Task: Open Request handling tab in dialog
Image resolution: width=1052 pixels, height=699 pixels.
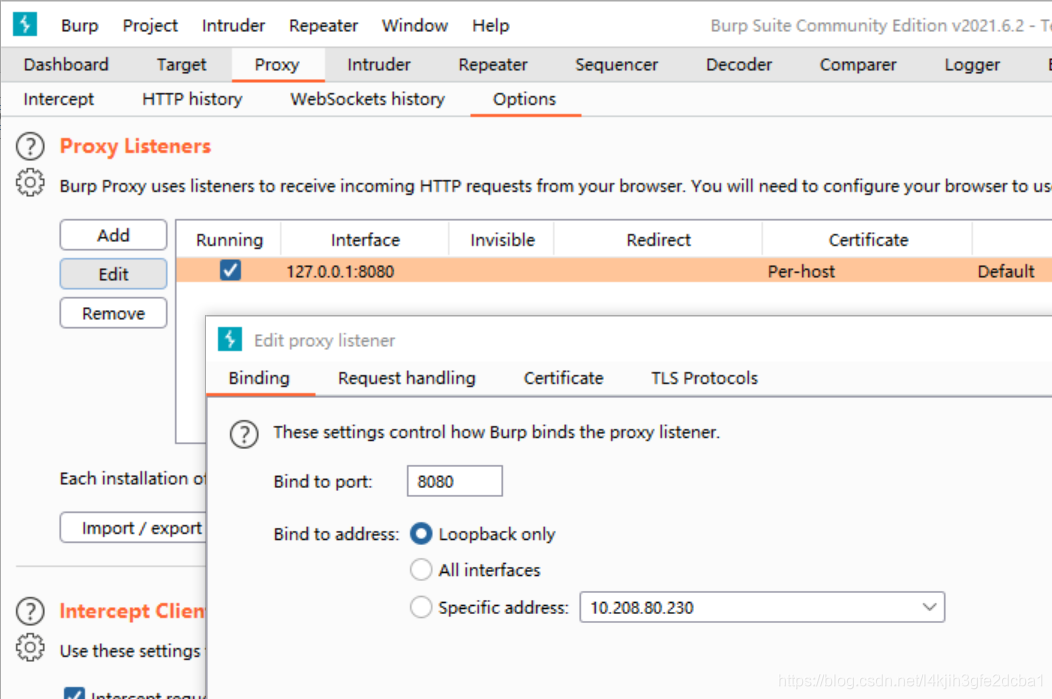Action: coord(407,378)
